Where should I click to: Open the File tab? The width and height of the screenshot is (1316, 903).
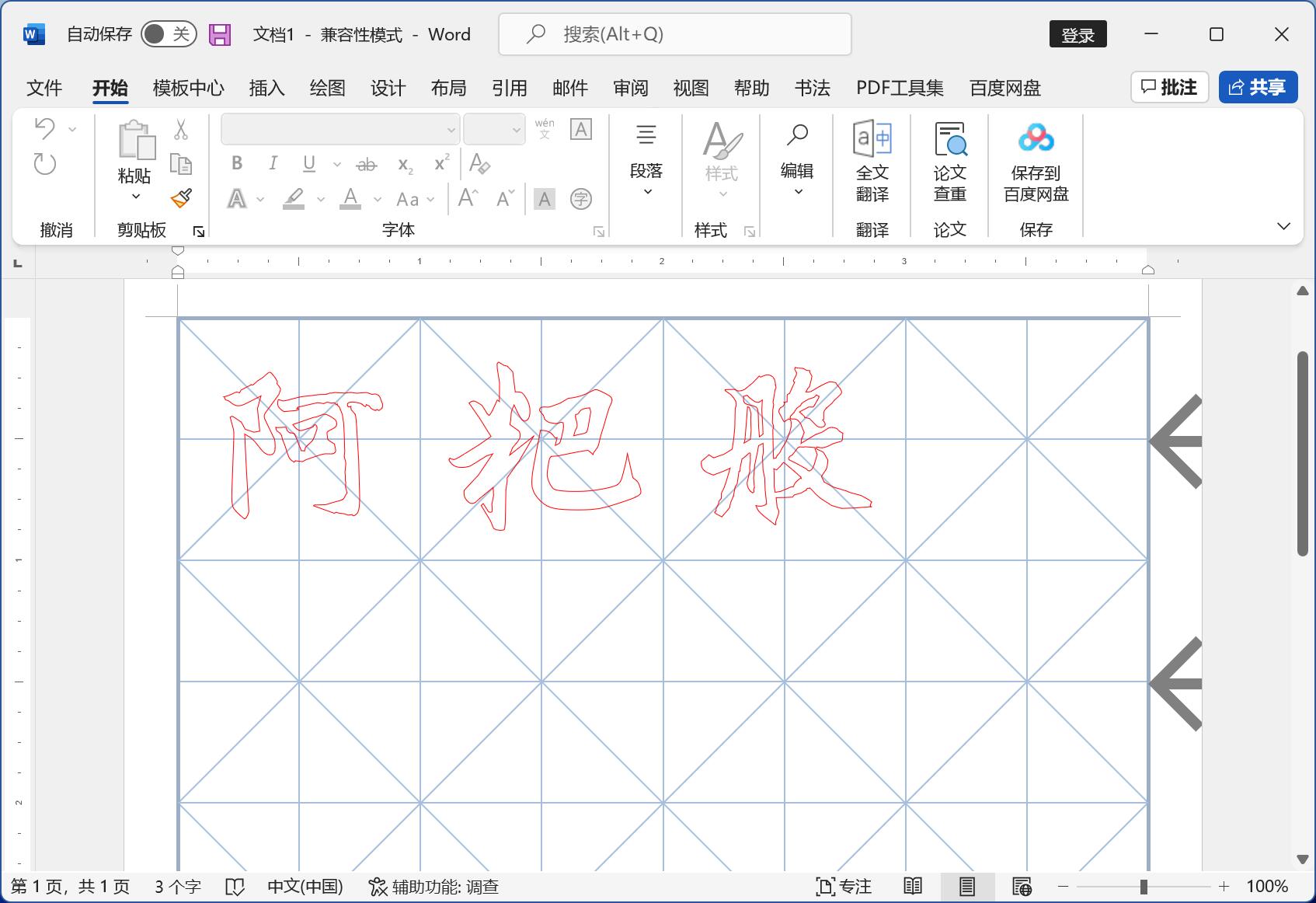44,88
